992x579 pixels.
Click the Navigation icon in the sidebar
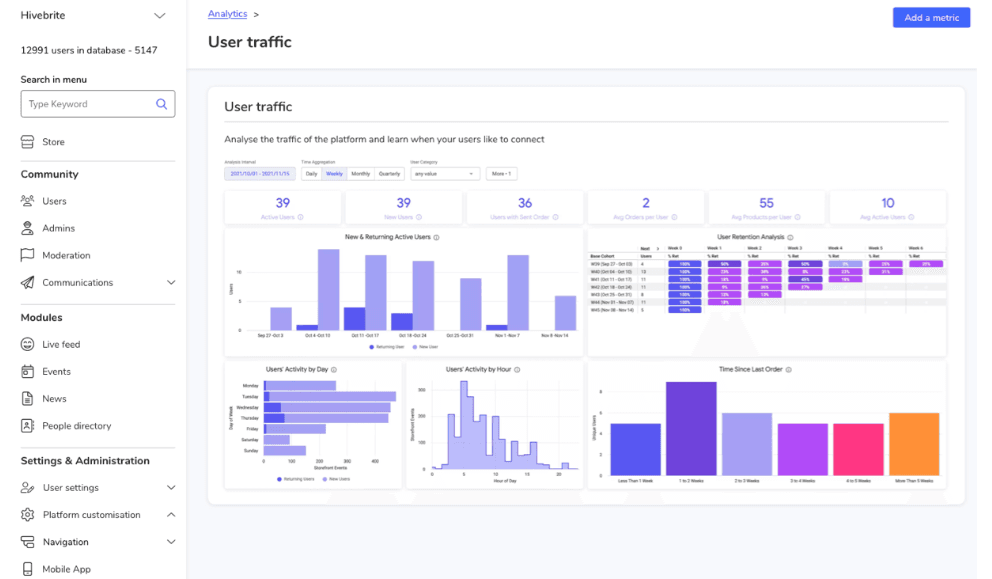[x=27, y=542]
